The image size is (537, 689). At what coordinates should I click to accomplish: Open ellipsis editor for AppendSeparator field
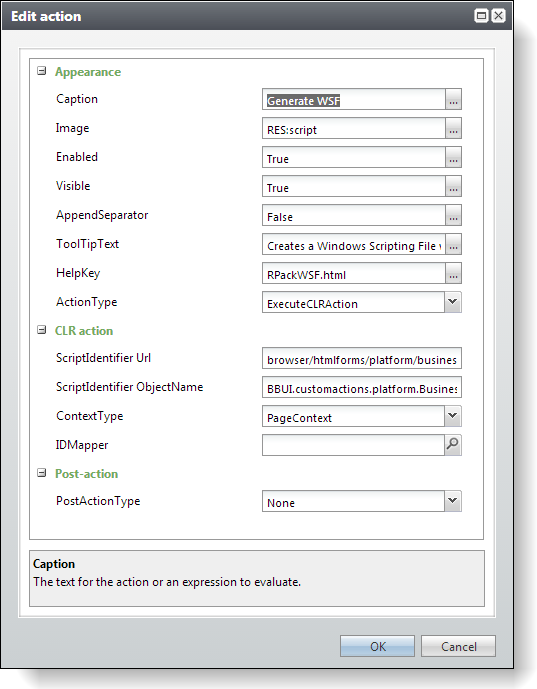click(x=453, y=216)
